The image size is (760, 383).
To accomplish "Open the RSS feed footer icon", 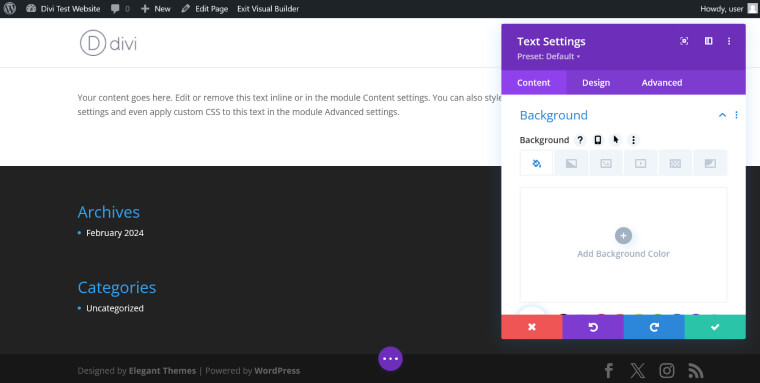I will (696, 371).
